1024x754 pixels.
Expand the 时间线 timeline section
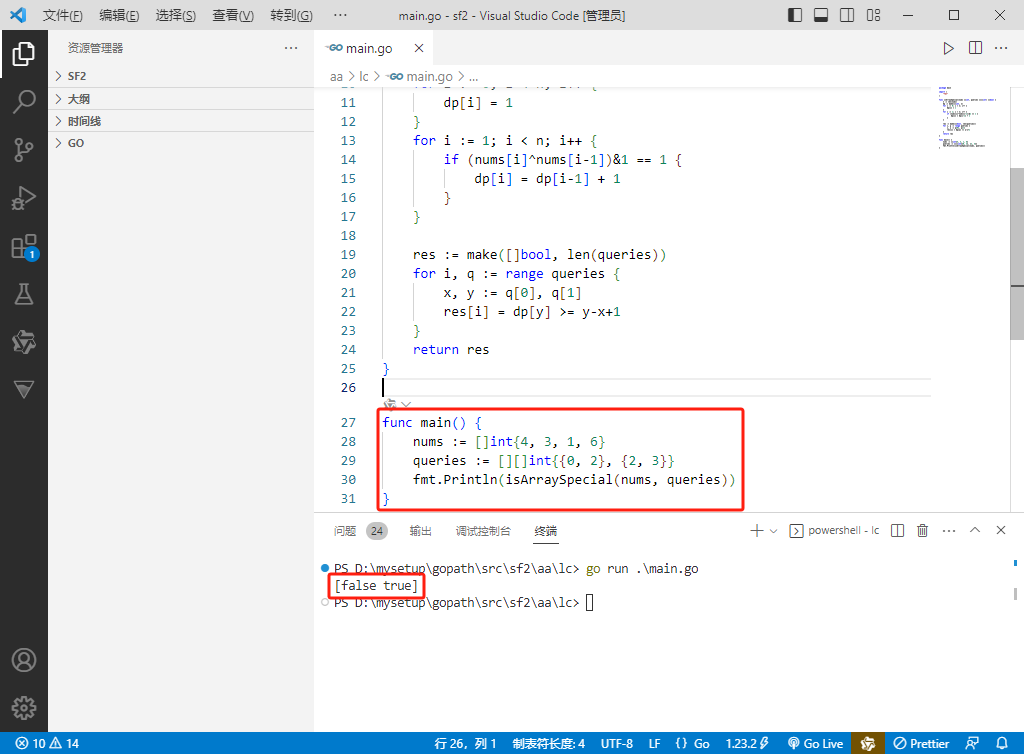pos(181,121)
